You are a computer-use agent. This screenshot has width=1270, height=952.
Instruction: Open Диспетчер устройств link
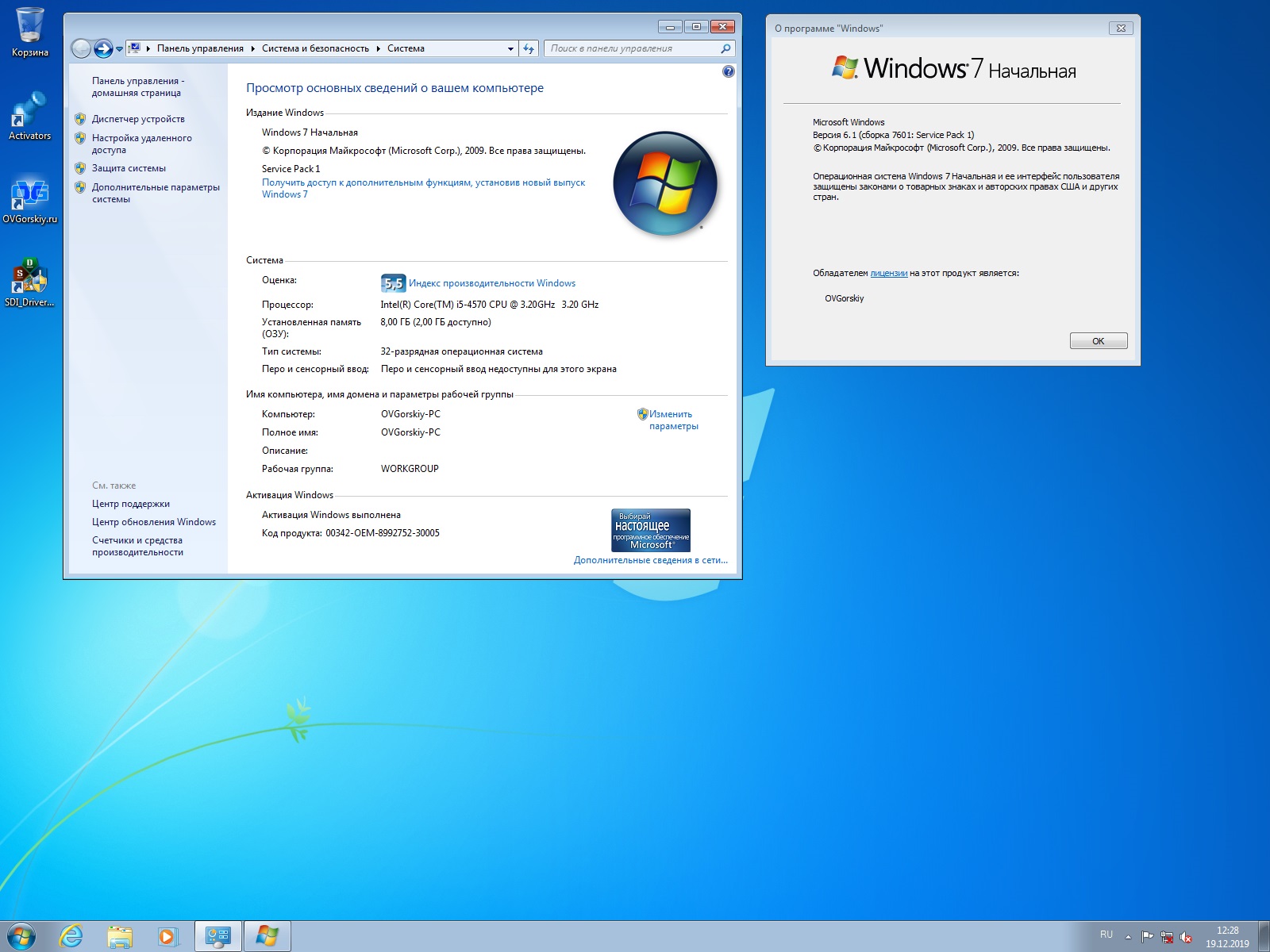pos(138,119)
